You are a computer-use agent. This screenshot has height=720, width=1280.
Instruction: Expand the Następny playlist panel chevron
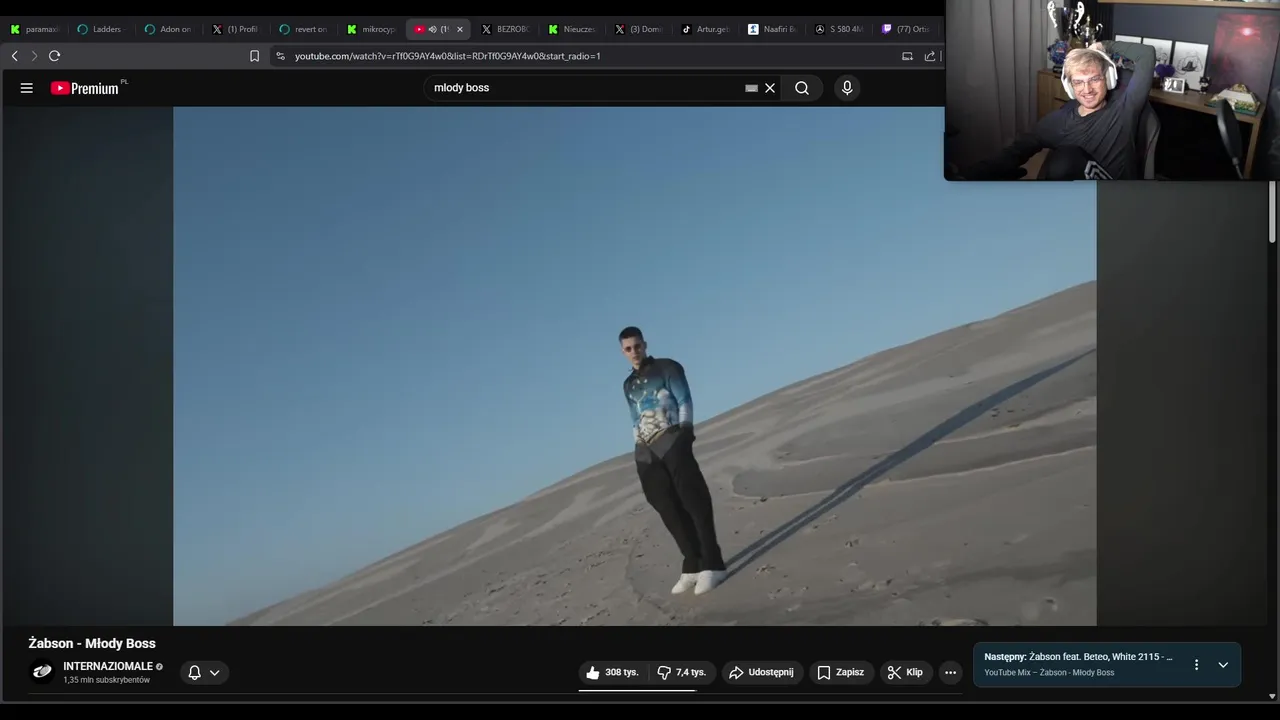1223,665
